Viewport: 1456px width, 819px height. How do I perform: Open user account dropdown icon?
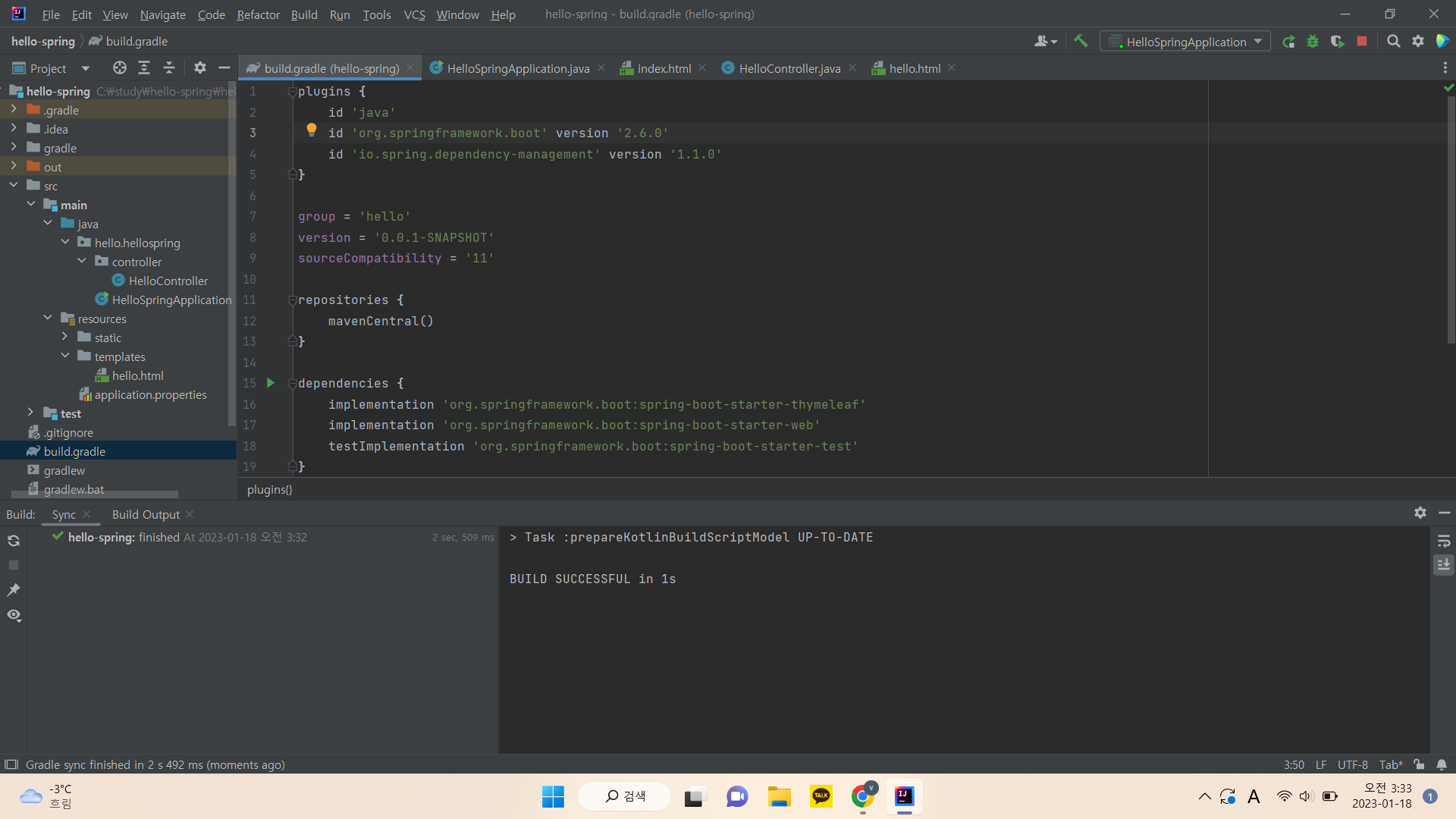point(1046,42)
